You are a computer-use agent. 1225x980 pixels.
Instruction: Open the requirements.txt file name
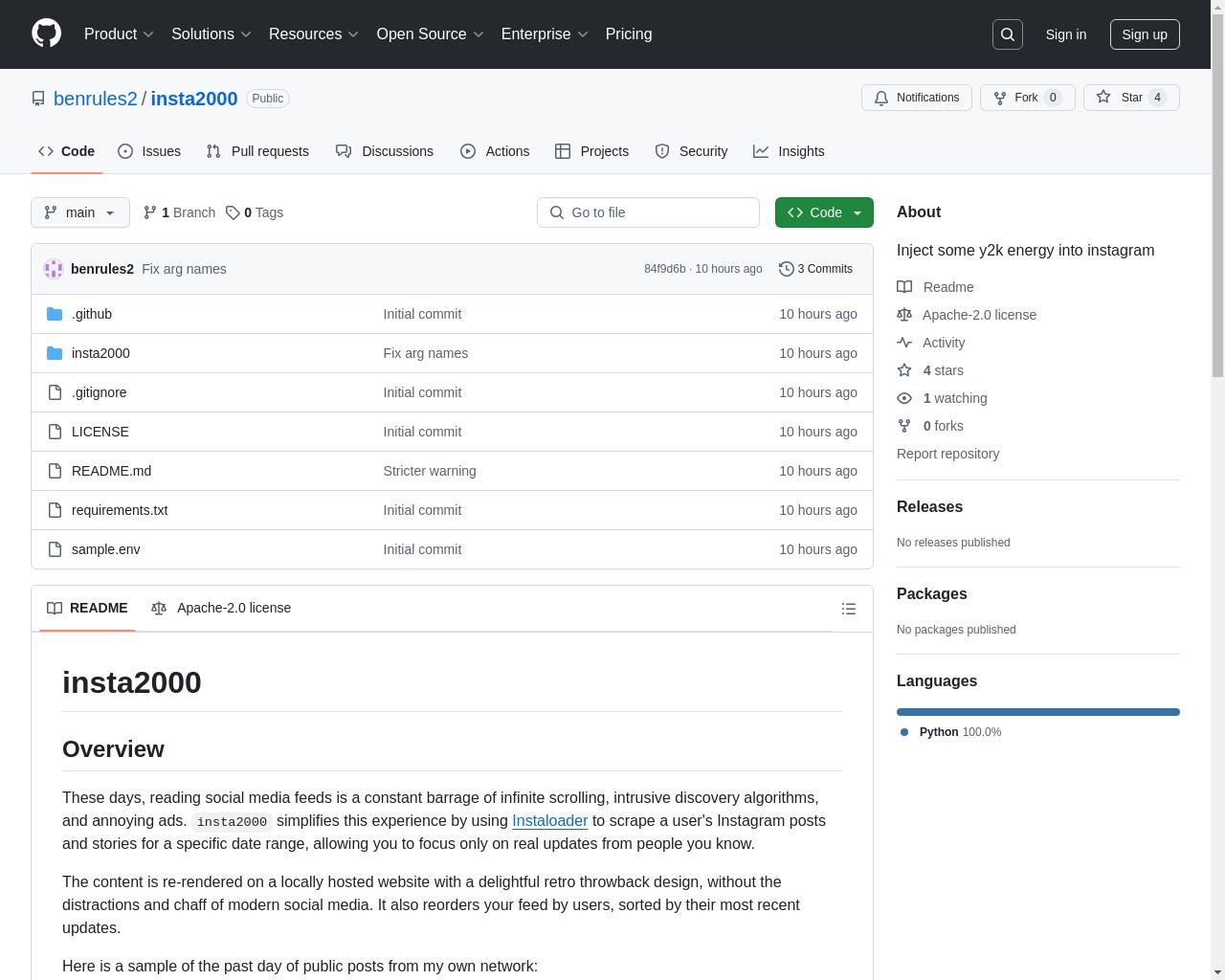point(120,510)
